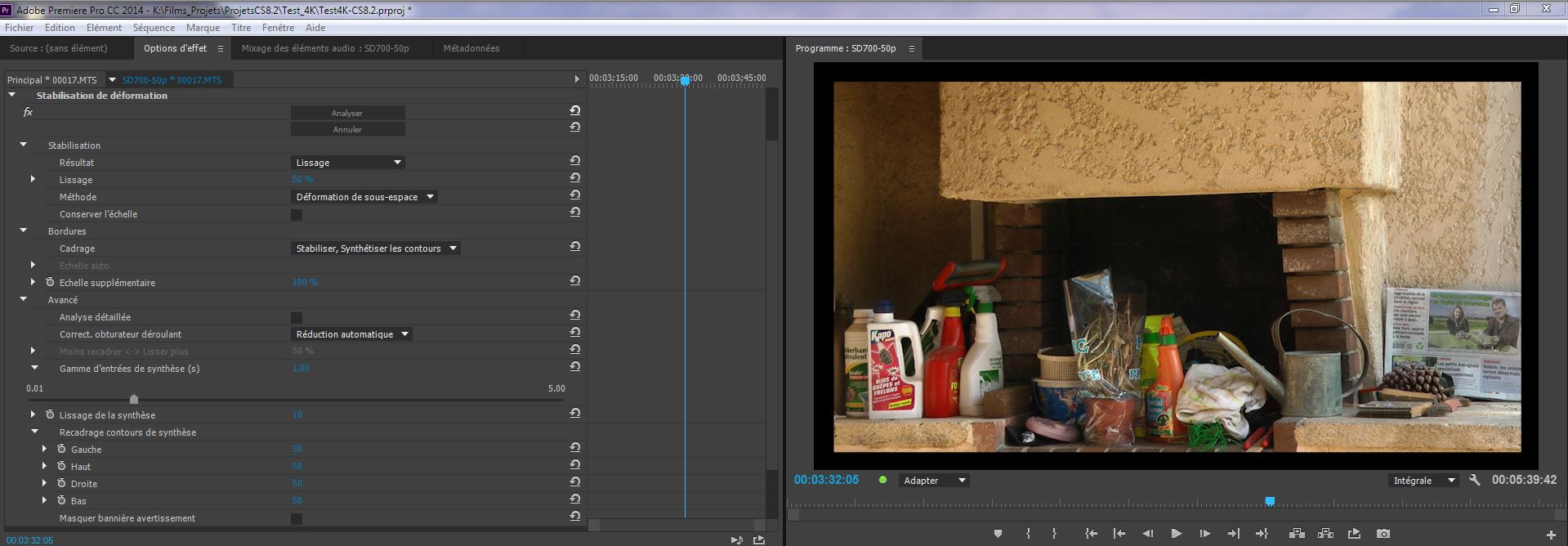The height and width of the screenshot is (546, 1568).
Task: Open the Options d'effet panel menu
Action: (220, 48)
